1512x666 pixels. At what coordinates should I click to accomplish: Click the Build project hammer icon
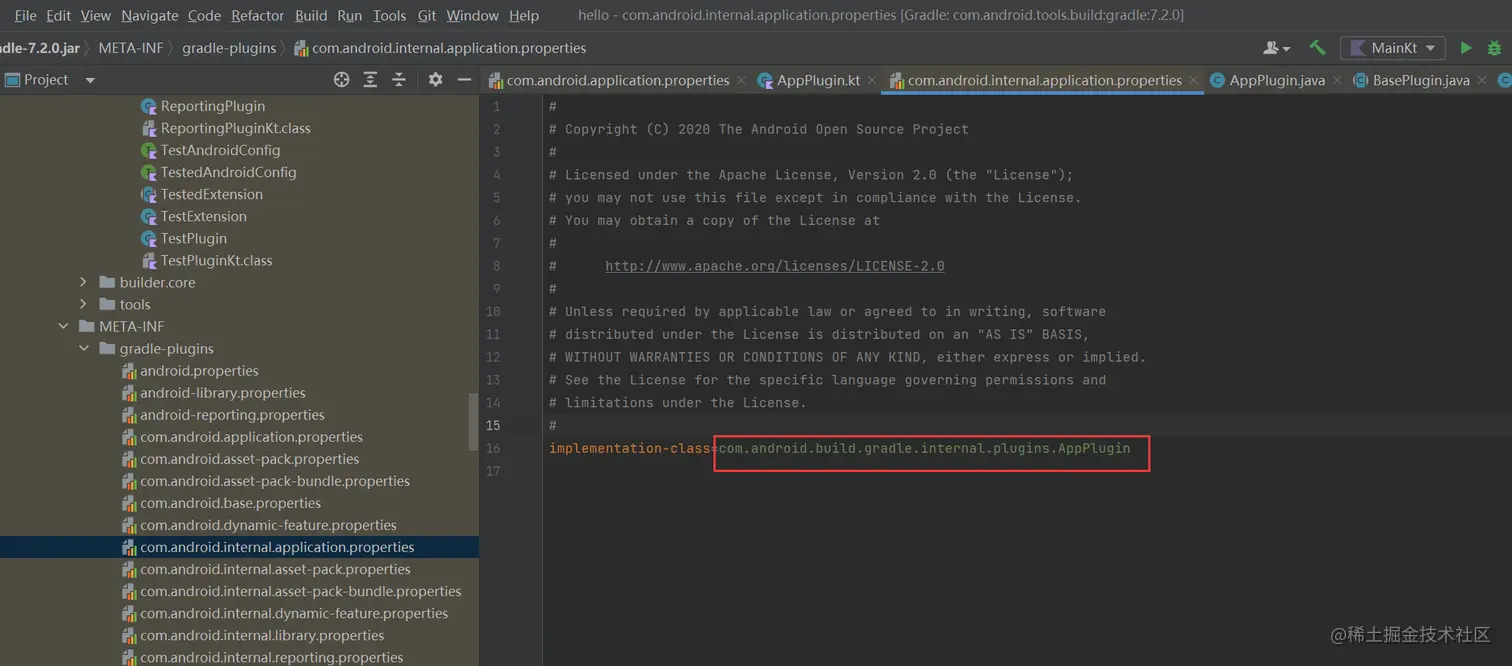point(1317,48)
